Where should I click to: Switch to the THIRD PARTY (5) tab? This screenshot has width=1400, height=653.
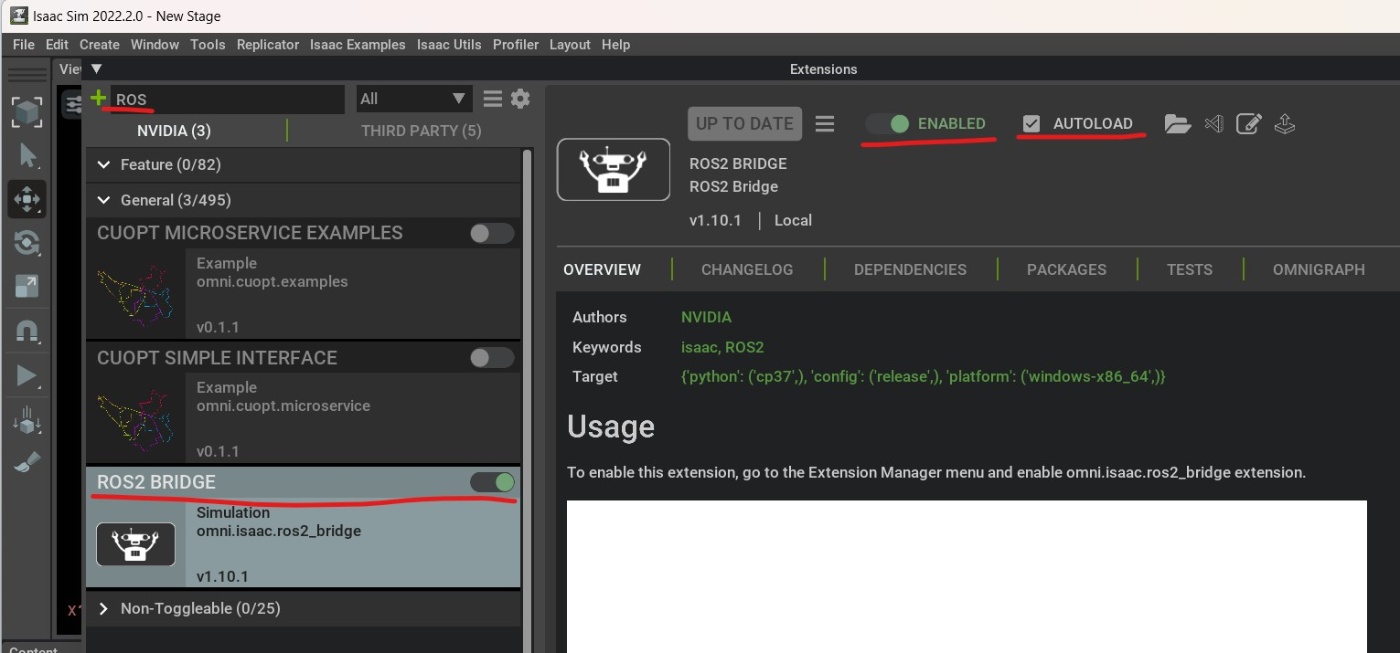pos(421,131)
